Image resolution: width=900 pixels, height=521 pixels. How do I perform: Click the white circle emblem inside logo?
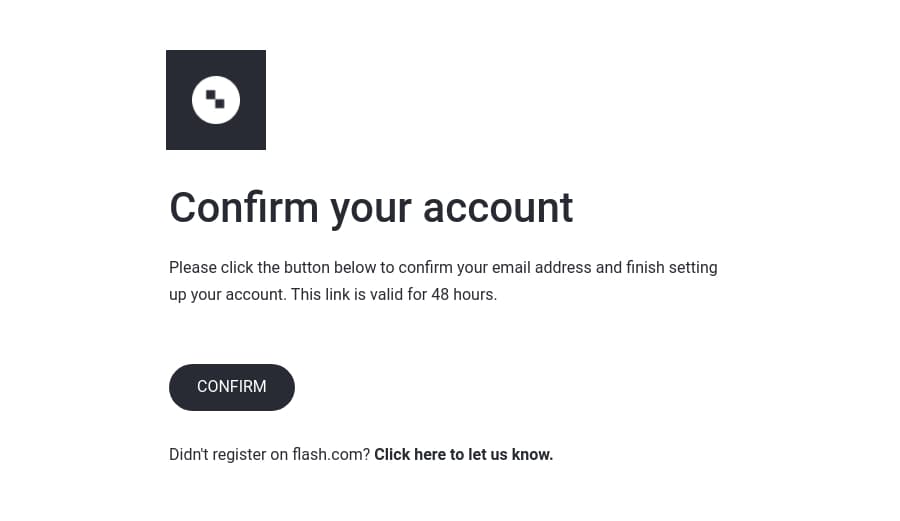(x=216, y=100)
